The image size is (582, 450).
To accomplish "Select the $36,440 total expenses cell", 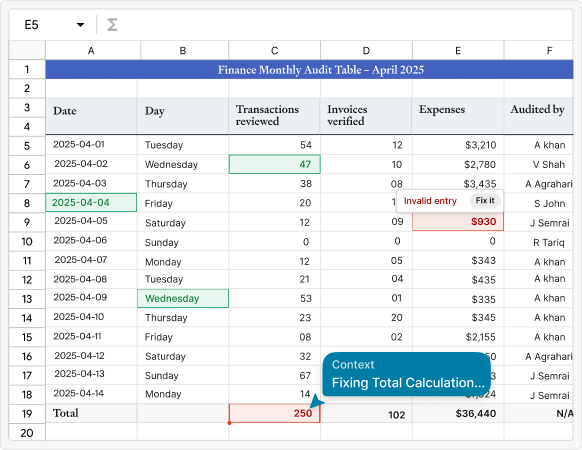I will [458, 414].
